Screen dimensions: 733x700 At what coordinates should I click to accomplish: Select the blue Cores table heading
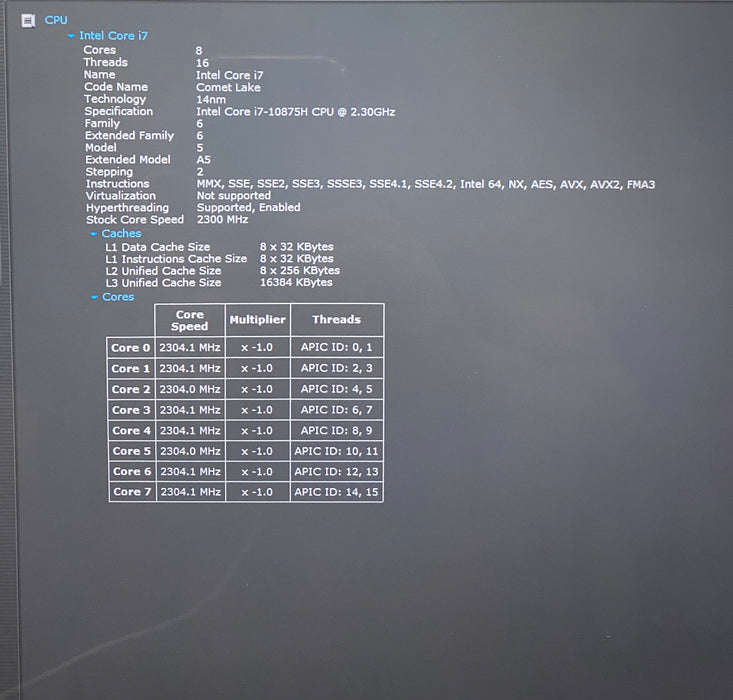coord(118,297)
